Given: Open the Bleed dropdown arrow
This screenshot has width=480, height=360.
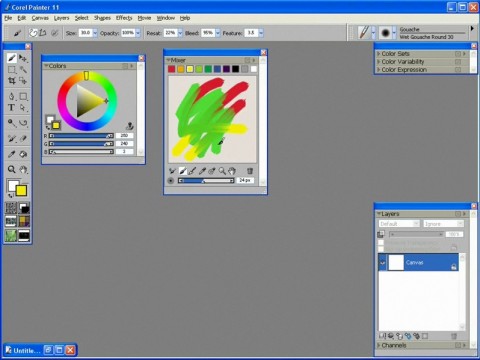Looking at the screenshot, I should (218, 33).
